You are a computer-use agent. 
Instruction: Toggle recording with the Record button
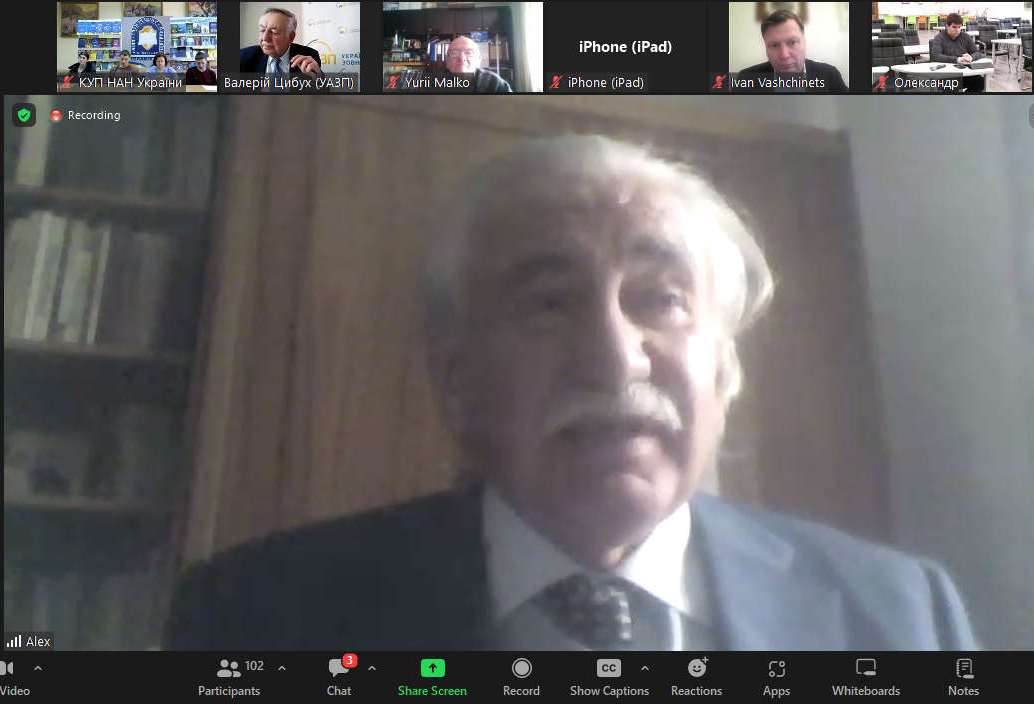click(521, 676)
